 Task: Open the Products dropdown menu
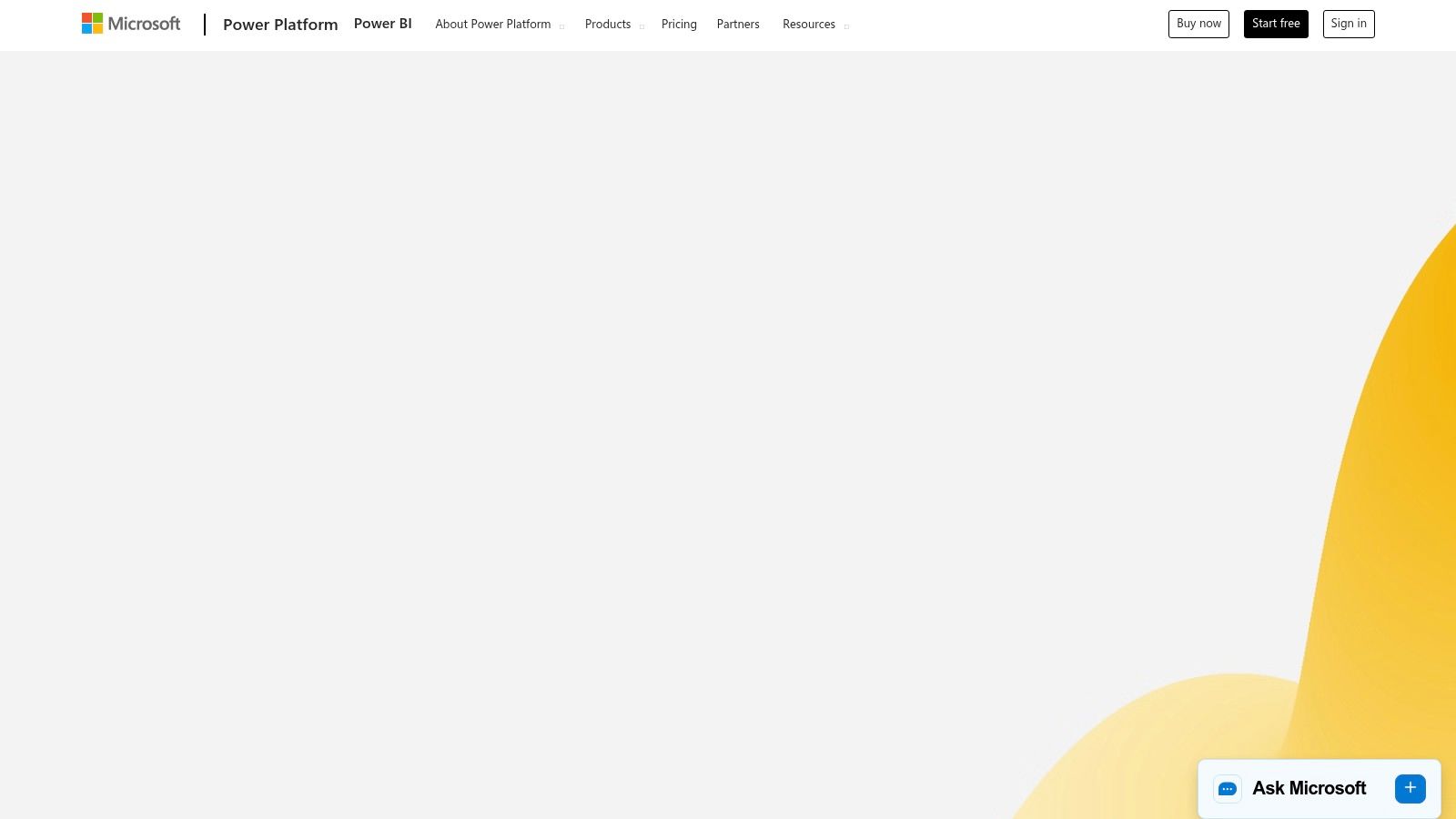click(608, 24)
